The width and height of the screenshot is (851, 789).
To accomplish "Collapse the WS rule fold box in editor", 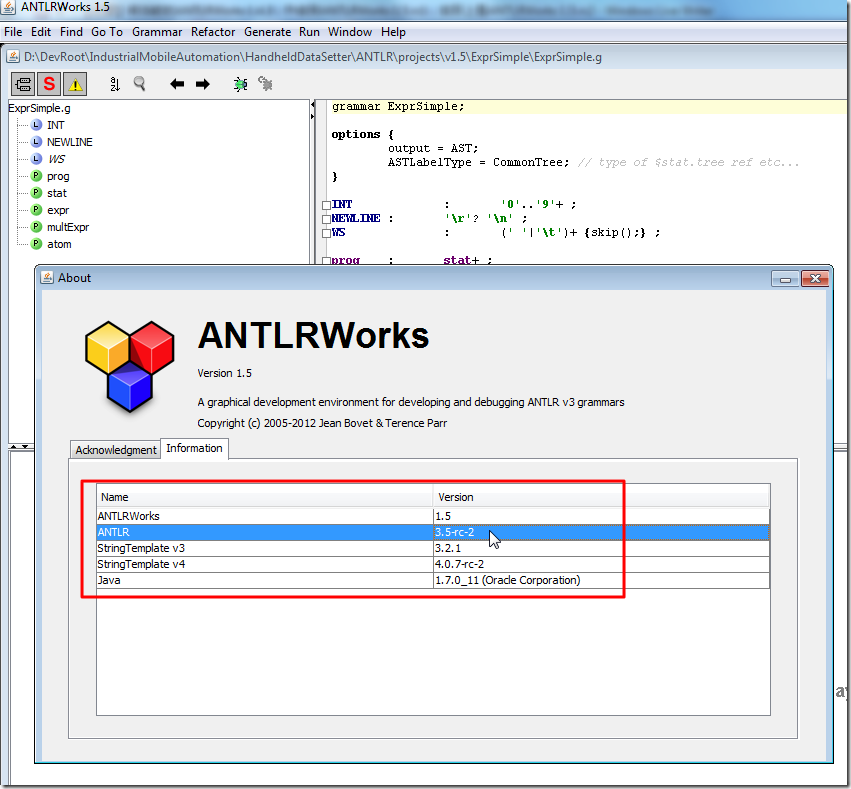I will 326,233.
